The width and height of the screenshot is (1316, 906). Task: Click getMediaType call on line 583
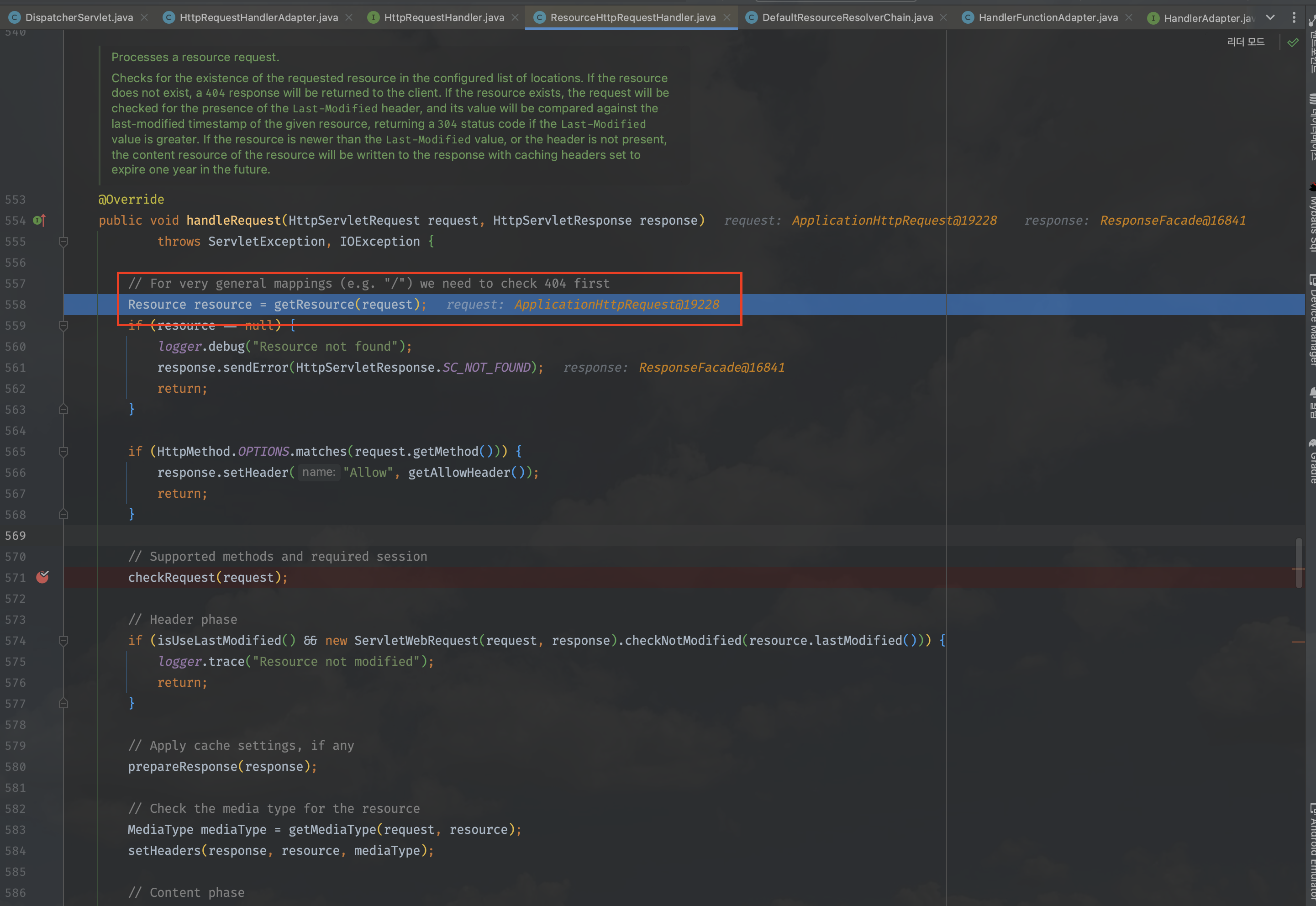pyautogui.click(x=332, y=829)
